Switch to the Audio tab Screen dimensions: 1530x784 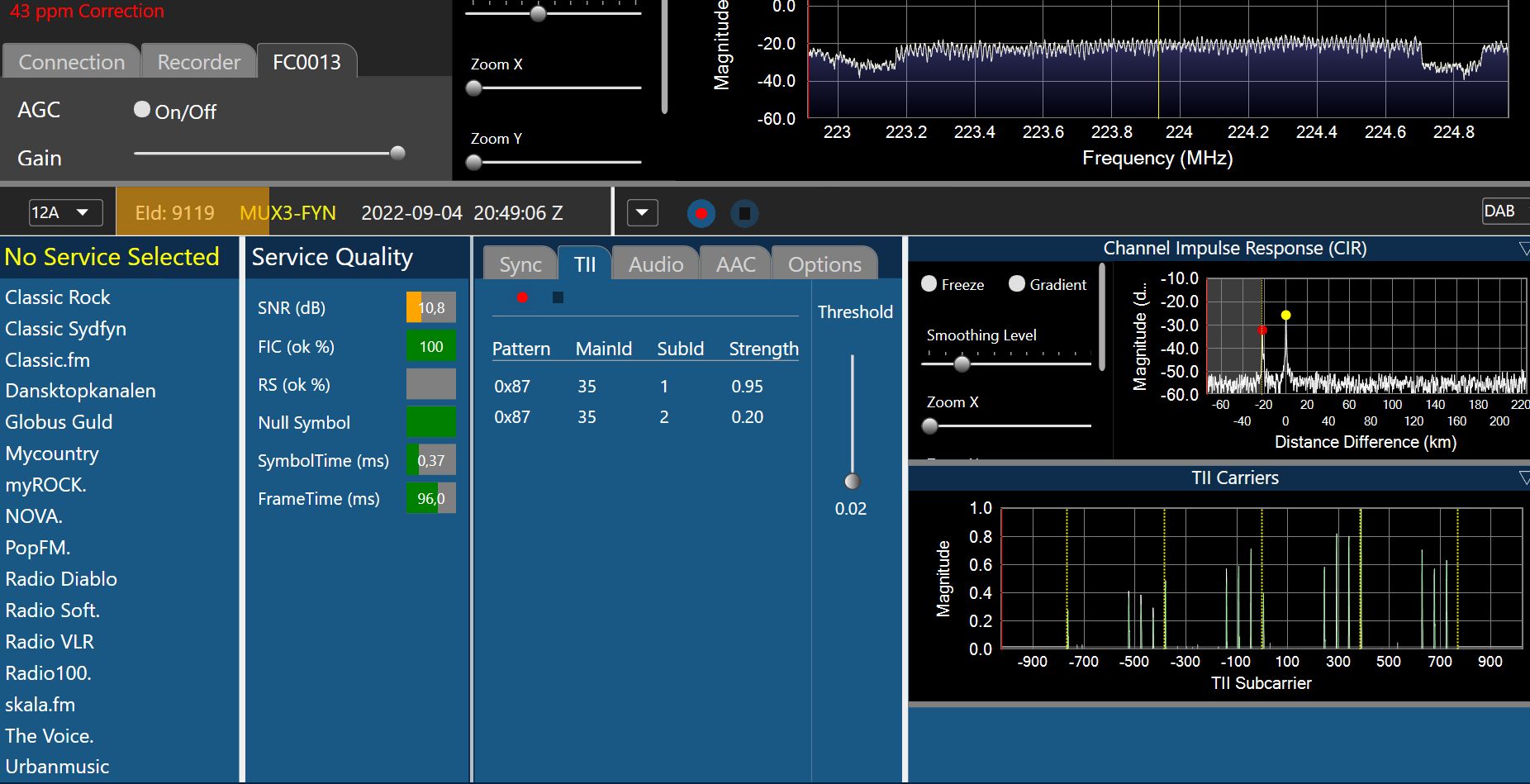pyautogui.click(x=655, y=264)
